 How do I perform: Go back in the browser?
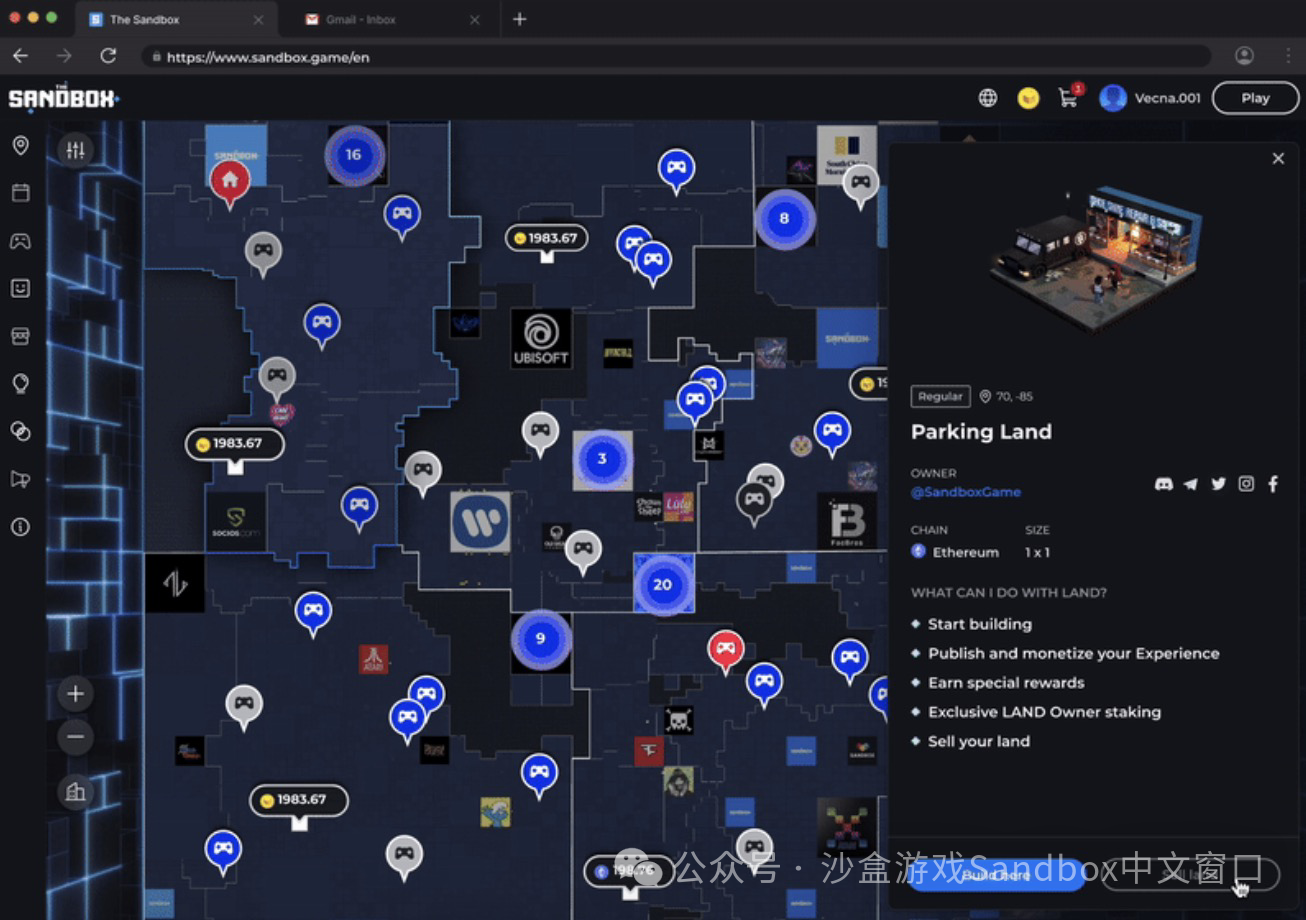(20, 56)
